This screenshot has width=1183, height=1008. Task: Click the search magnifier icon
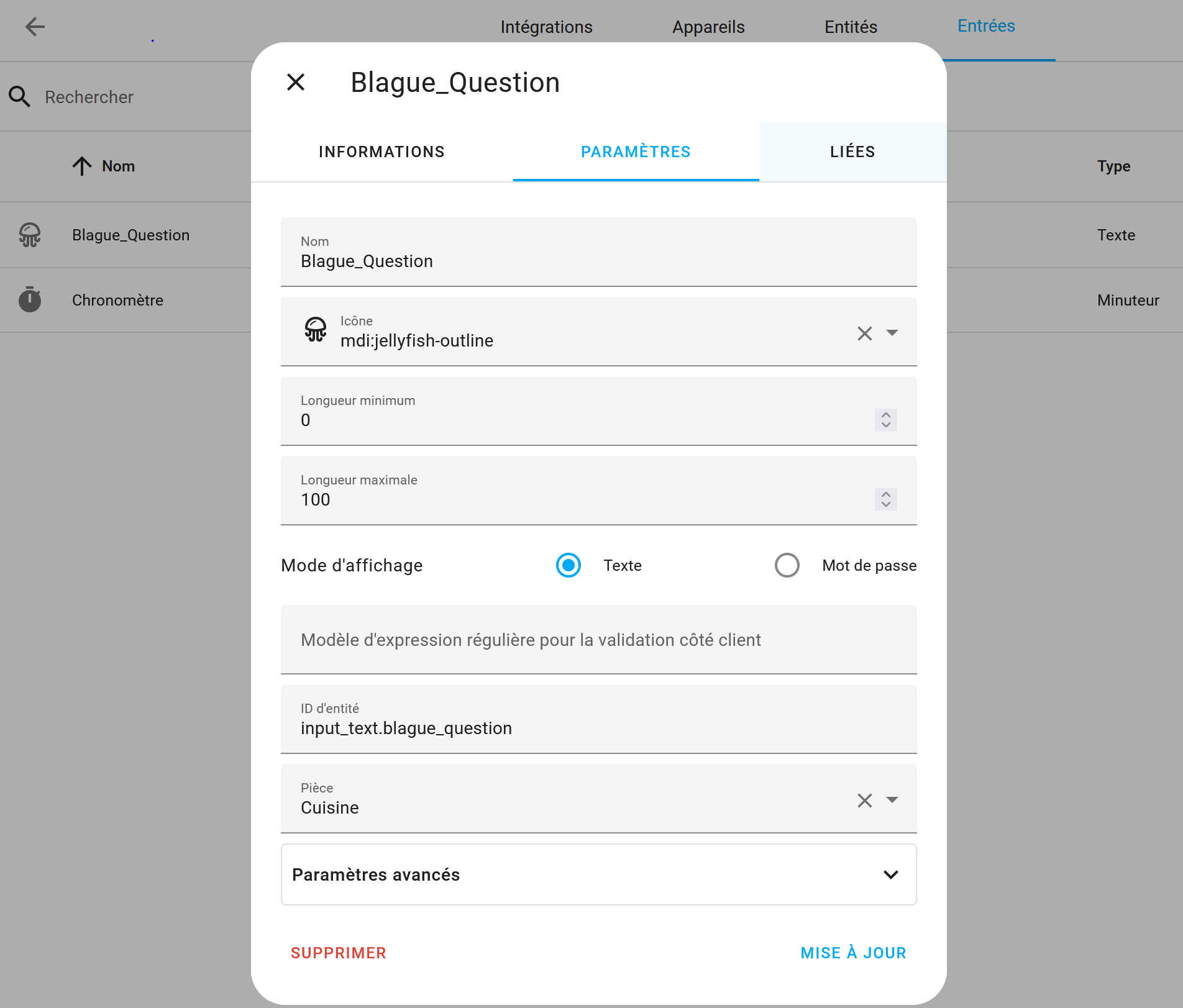19,97
